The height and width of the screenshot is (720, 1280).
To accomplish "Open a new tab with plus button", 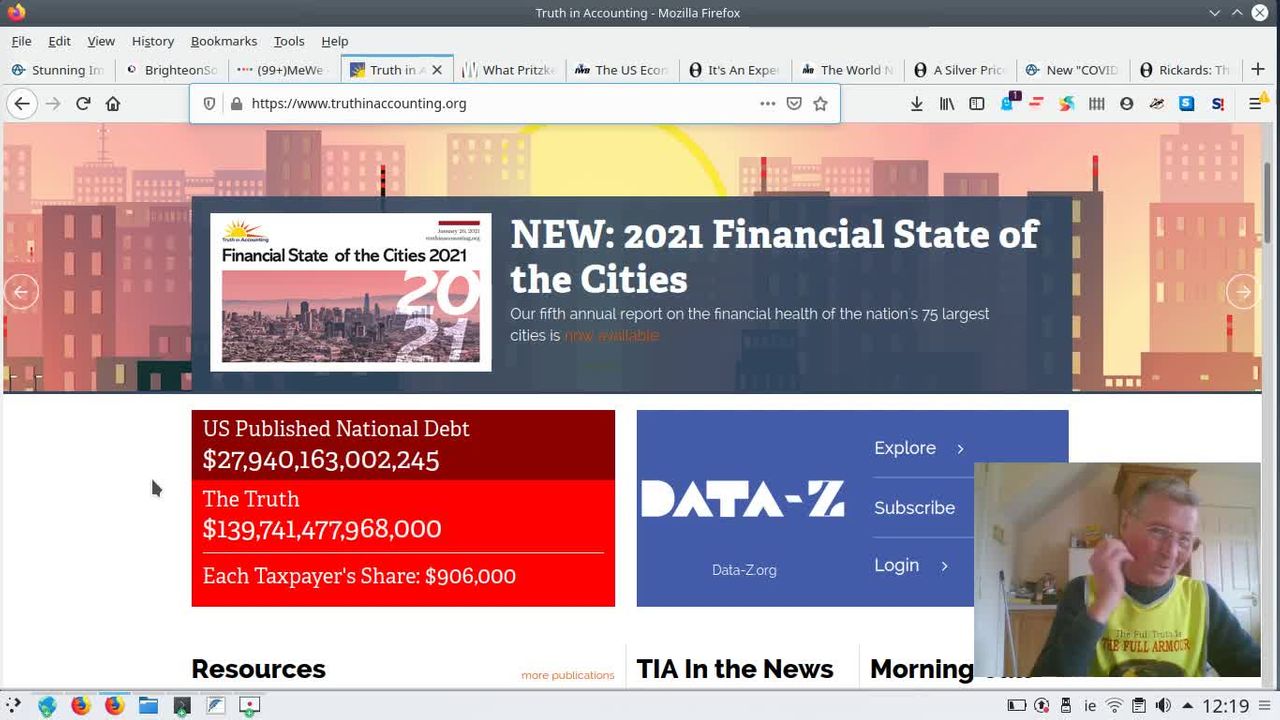I will coord(1257,69).
